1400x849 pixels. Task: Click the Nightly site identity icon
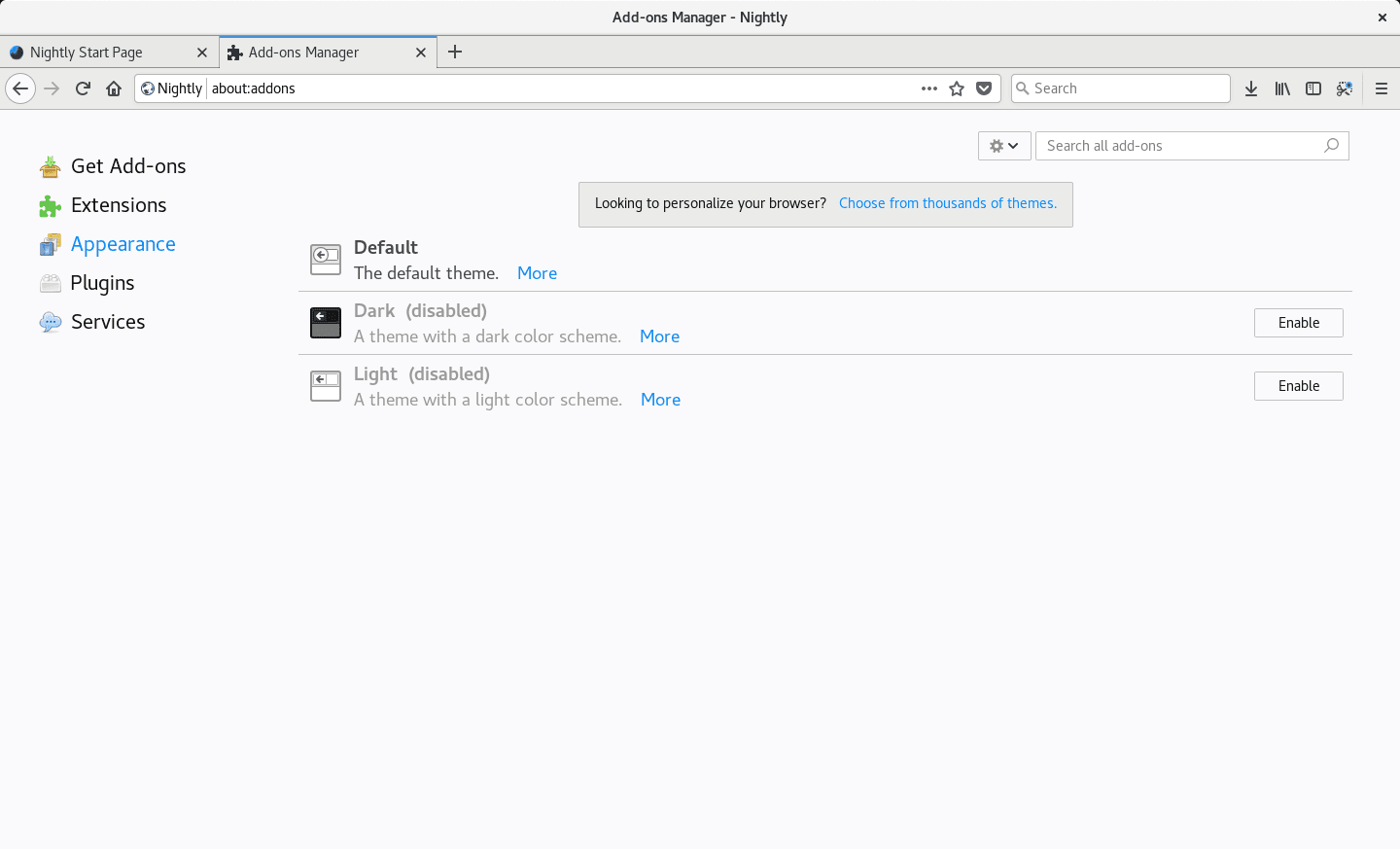point(148,88)
